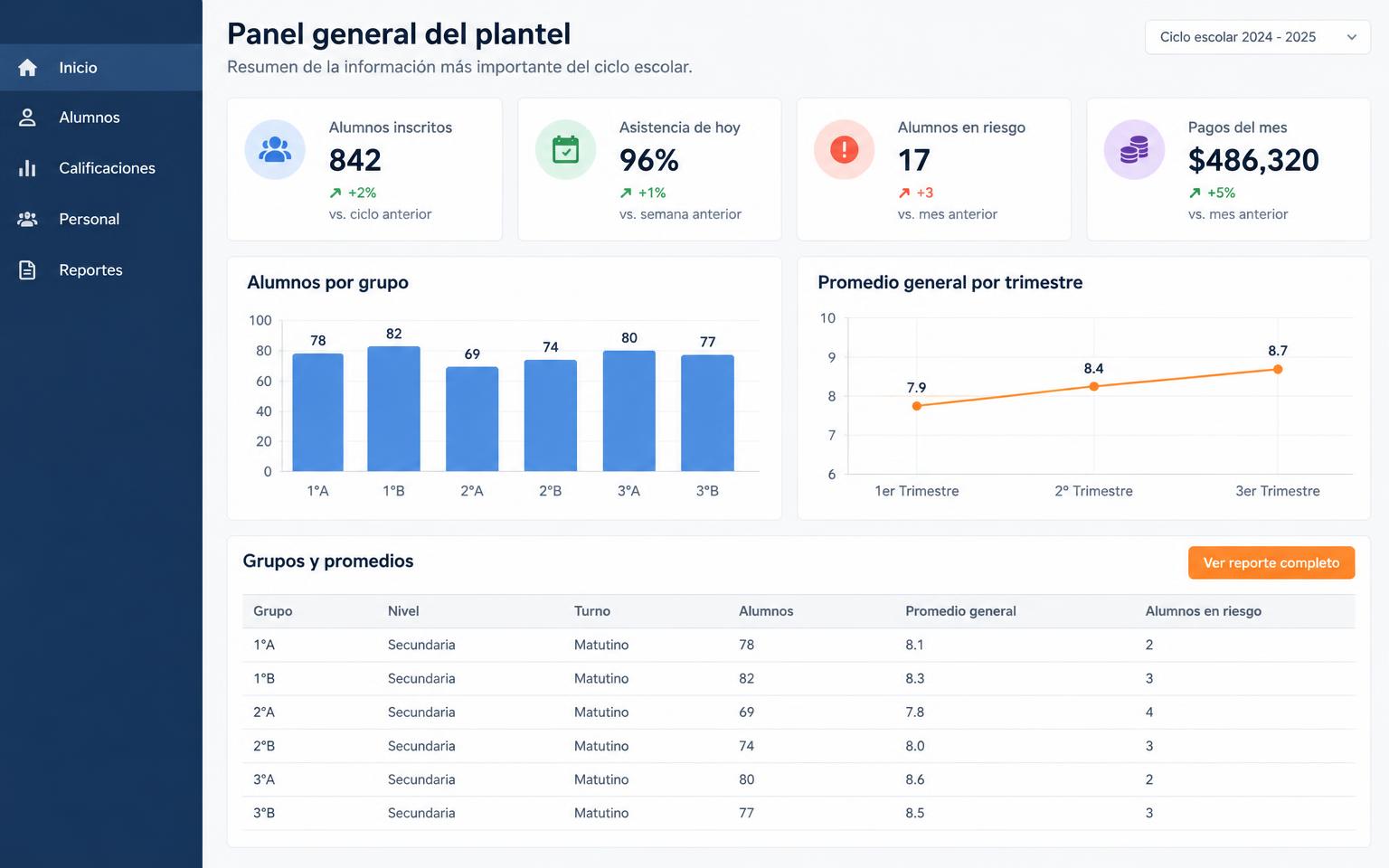This screenshot has height=868, width=1389.
Task: Click the home icon beside Inicio
Action: click(27, 68)
